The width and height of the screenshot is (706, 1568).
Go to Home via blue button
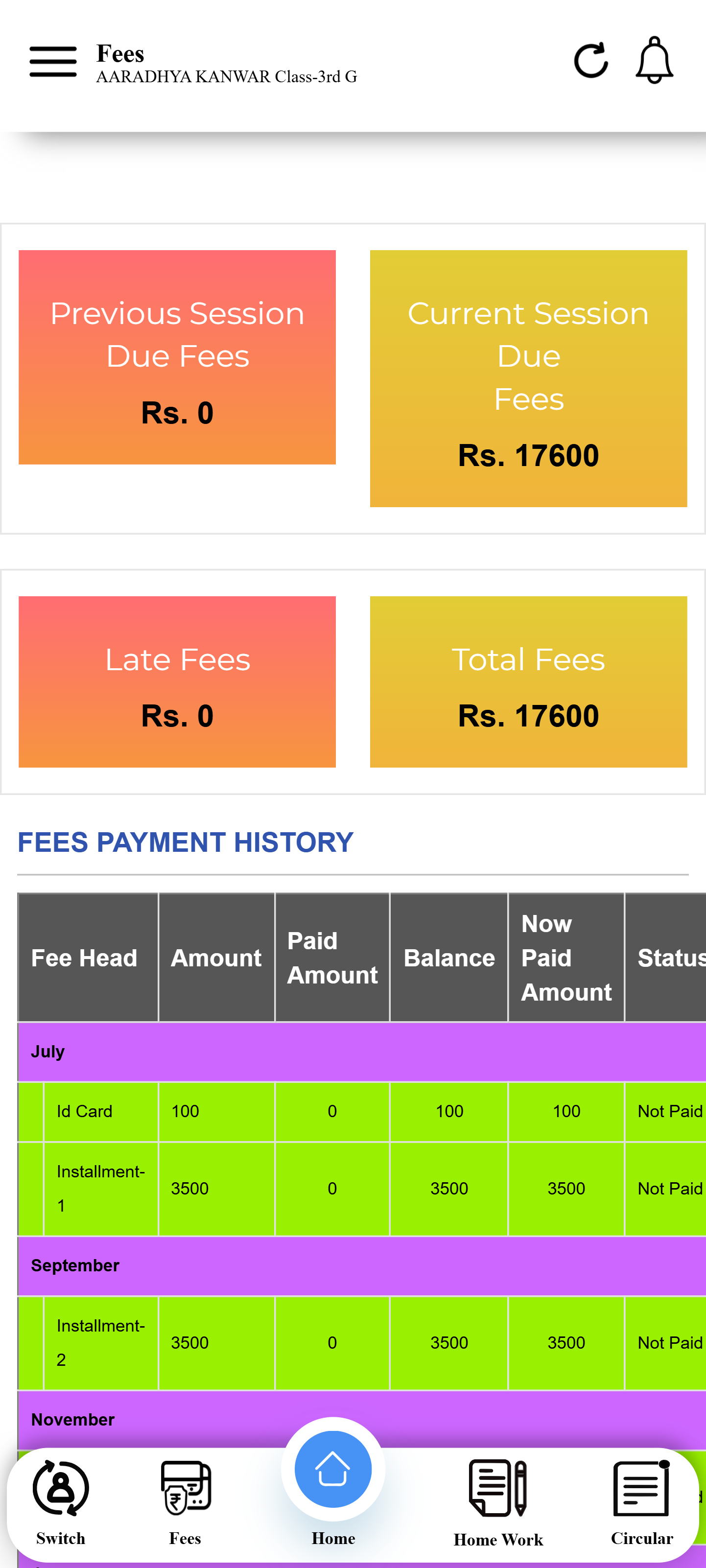click(333, 1470)
